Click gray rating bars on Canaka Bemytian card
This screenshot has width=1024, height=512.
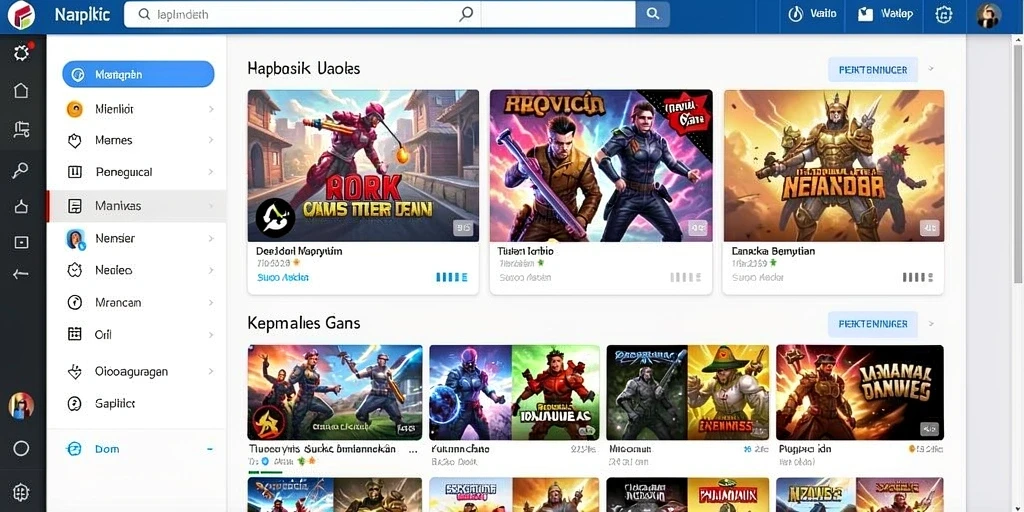[918, 278]
